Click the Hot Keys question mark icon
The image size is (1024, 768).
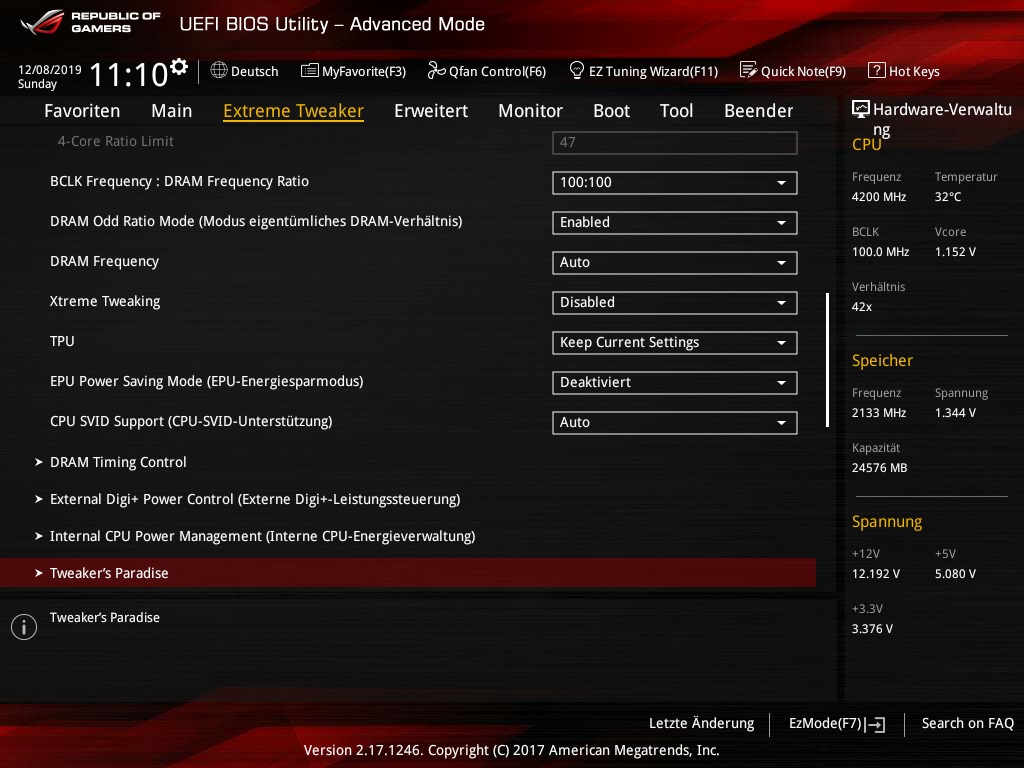coord(876,70)
